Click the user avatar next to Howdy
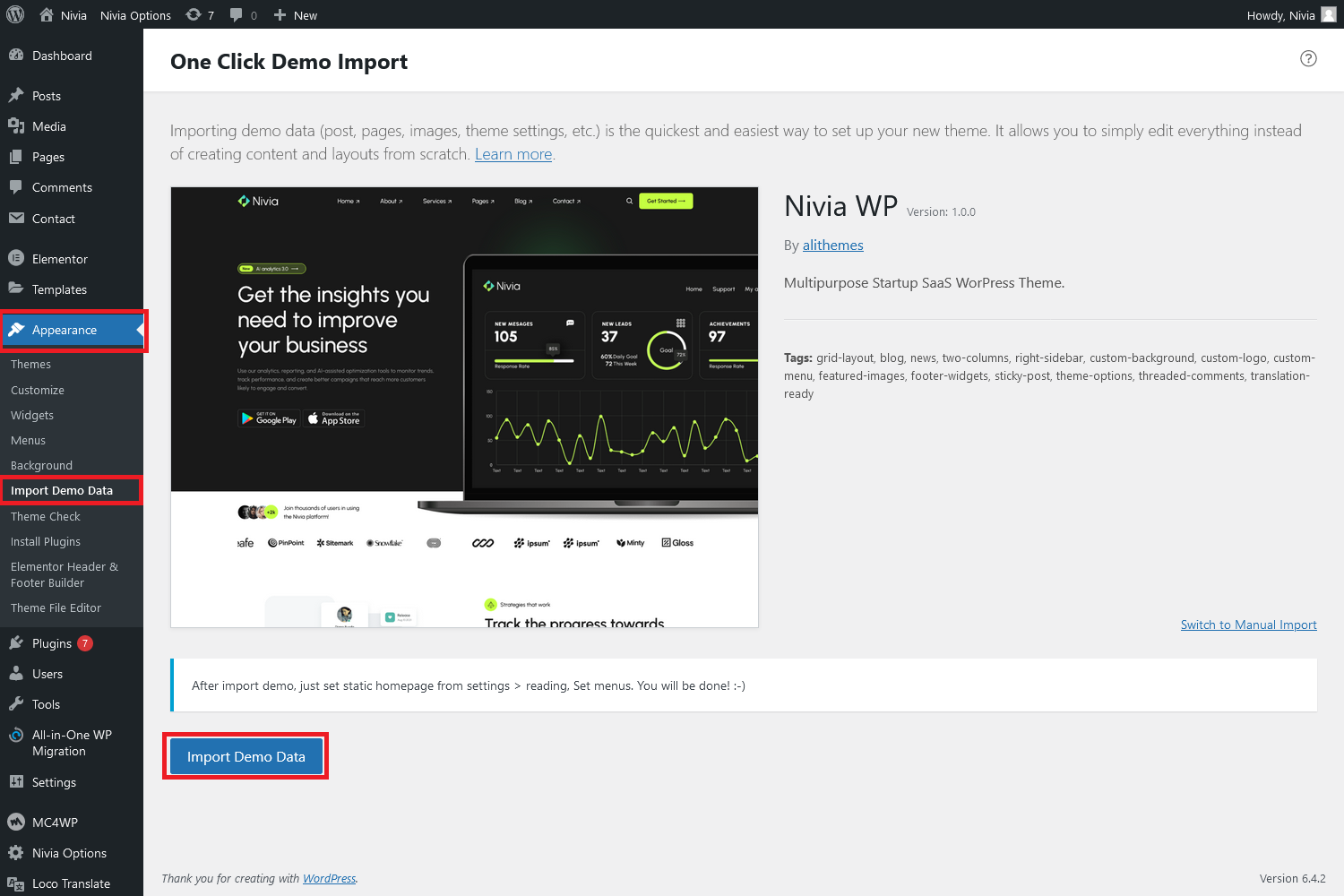The height and width of the screenshot is (896, 1344). point(1328,14)
